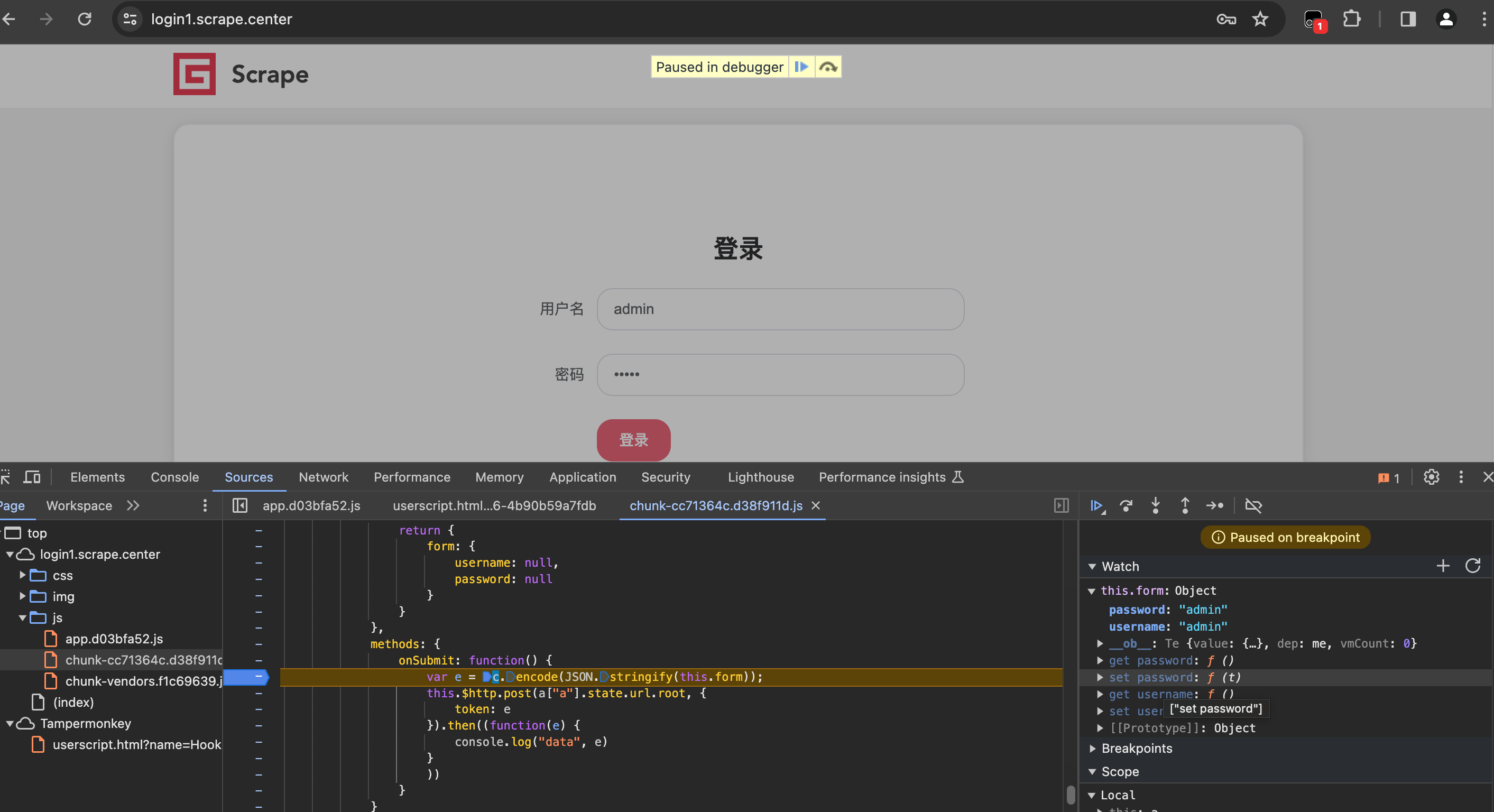Open the Application tab
The width and height of the screenshot is (1494, 812).
(582, 477)
